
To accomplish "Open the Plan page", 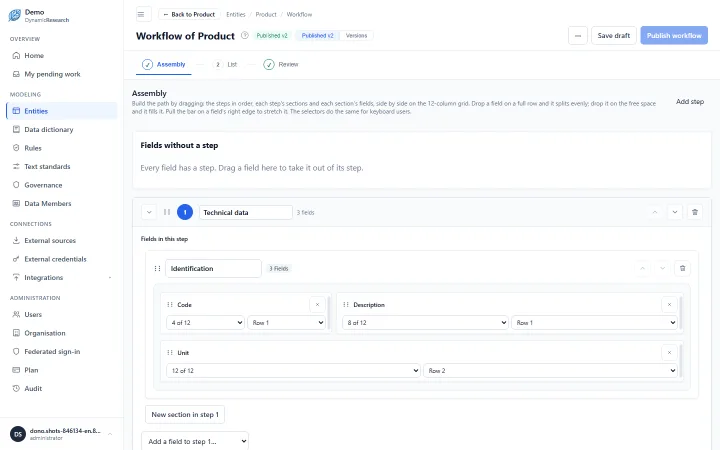I will [x=62, y=370].
